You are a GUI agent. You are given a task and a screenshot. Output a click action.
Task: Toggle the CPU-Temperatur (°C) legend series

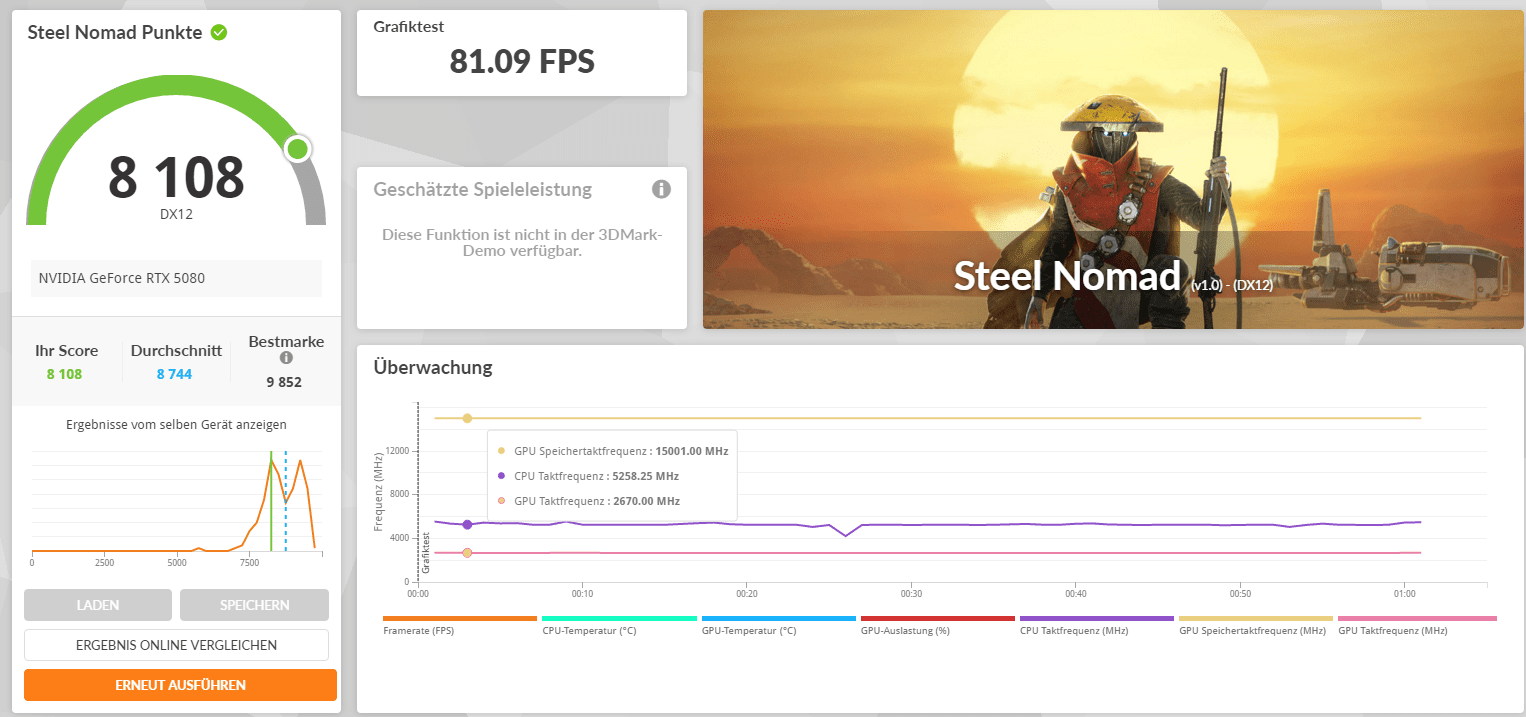click(618, 627)
